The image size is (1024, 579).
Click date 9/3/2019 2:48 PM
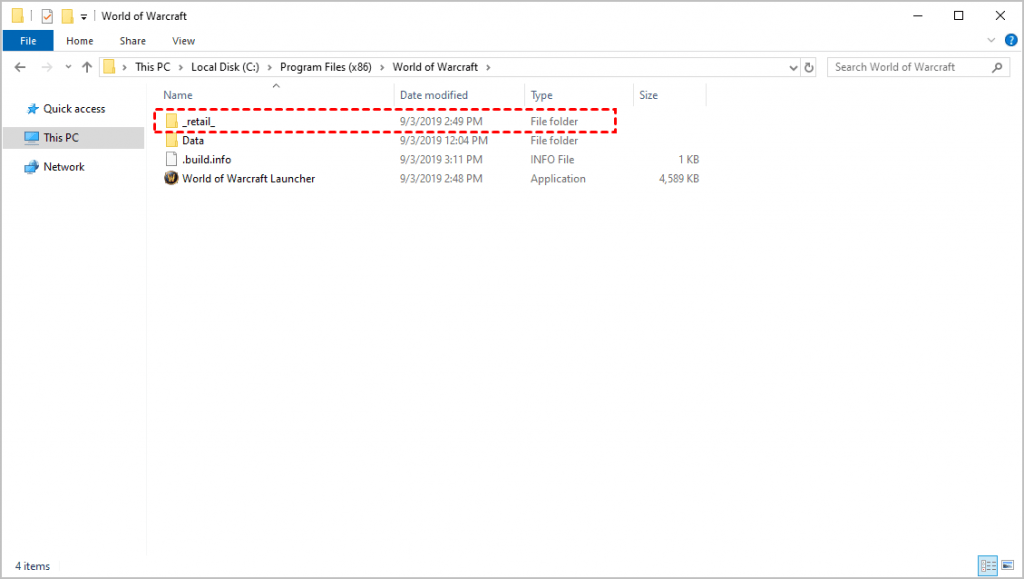[x=441, y=179]
